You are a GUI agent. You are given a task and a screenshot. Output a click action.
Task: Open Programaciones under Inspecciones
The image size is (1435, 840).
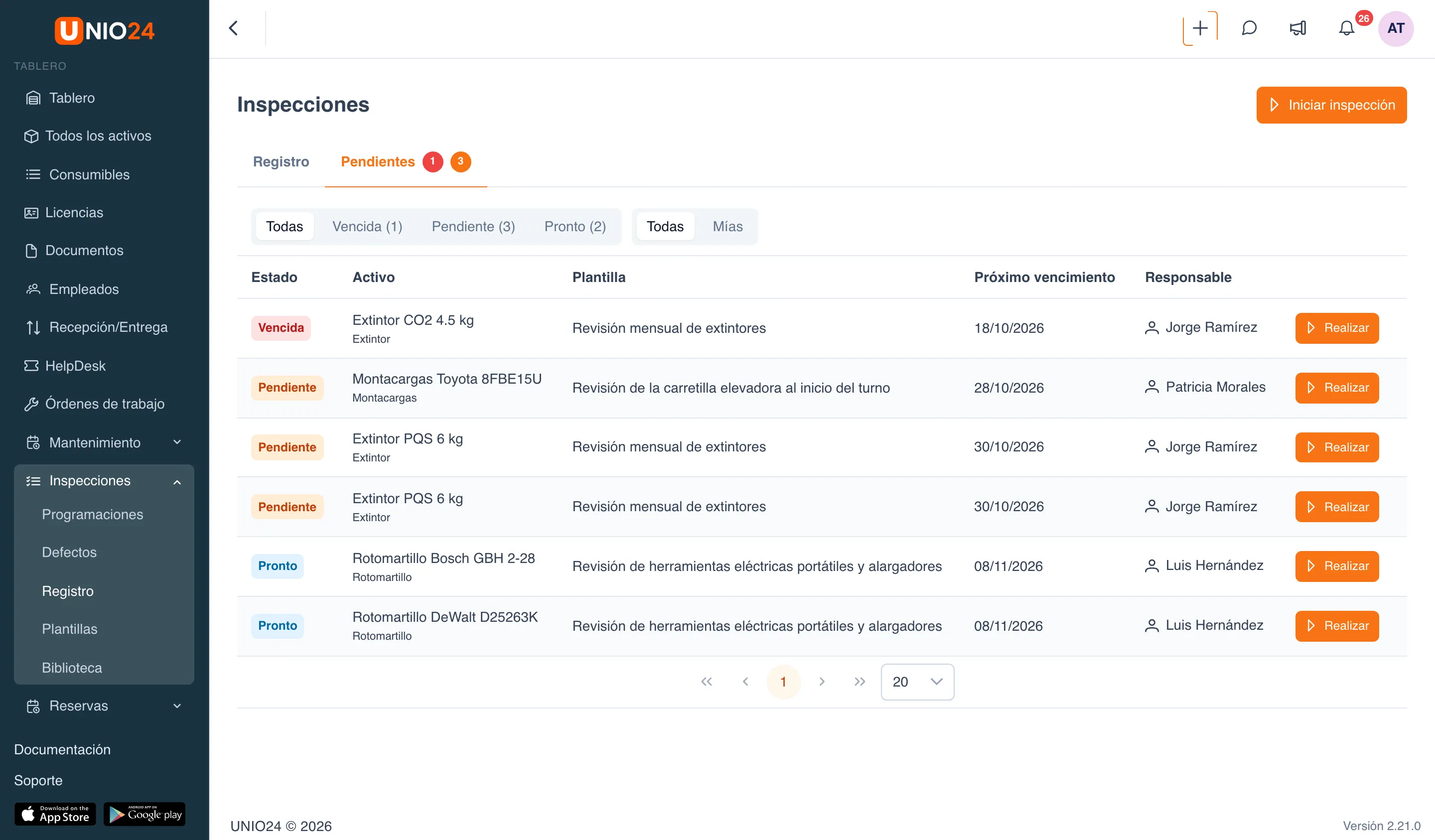click(x=92, y=514)
